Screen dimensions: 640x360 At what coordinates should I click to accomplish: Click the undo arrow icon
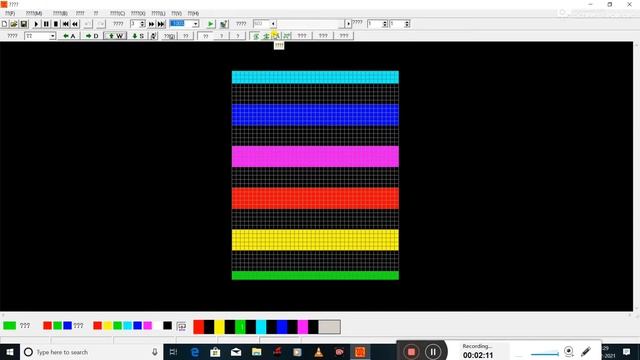click(x=87, y=24)
